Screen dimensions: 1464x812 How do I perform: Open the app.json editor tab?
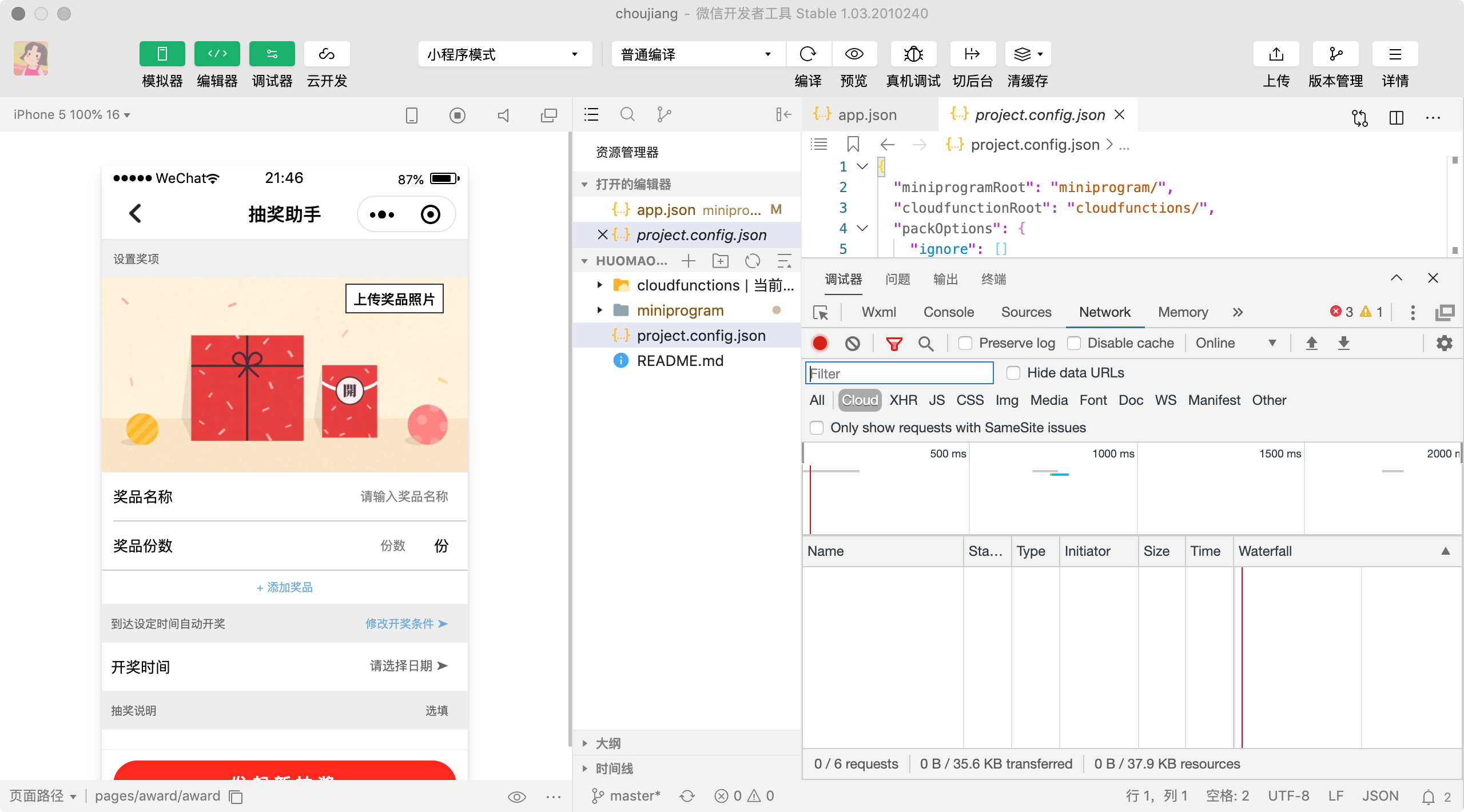866,115
